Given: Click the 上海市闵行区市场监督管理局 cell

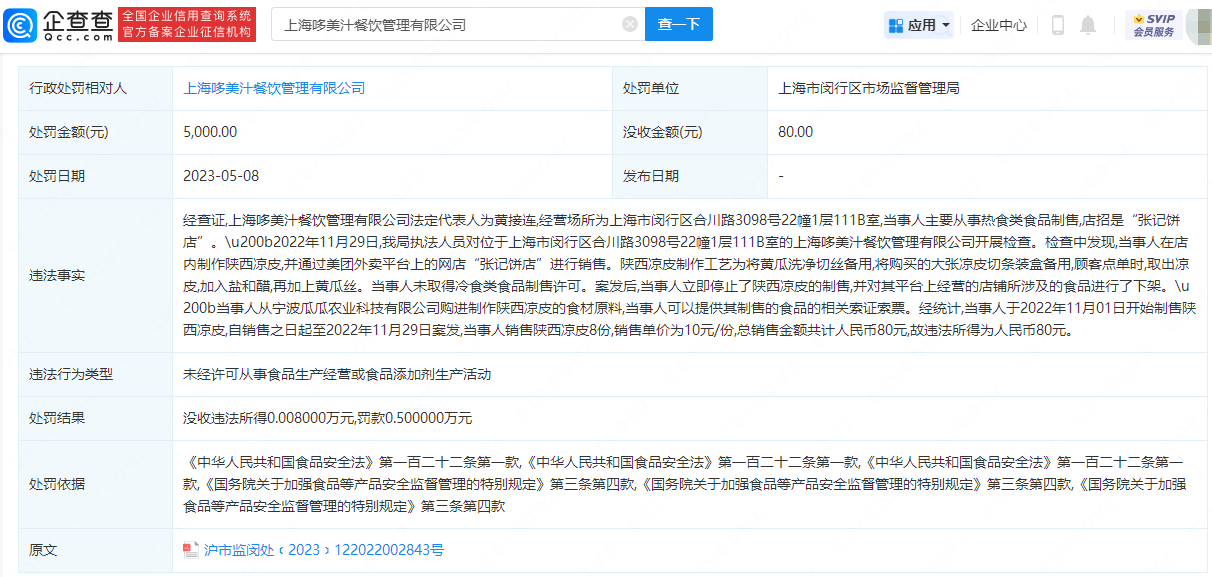Looking at the screenshot, I should [868, 88].
